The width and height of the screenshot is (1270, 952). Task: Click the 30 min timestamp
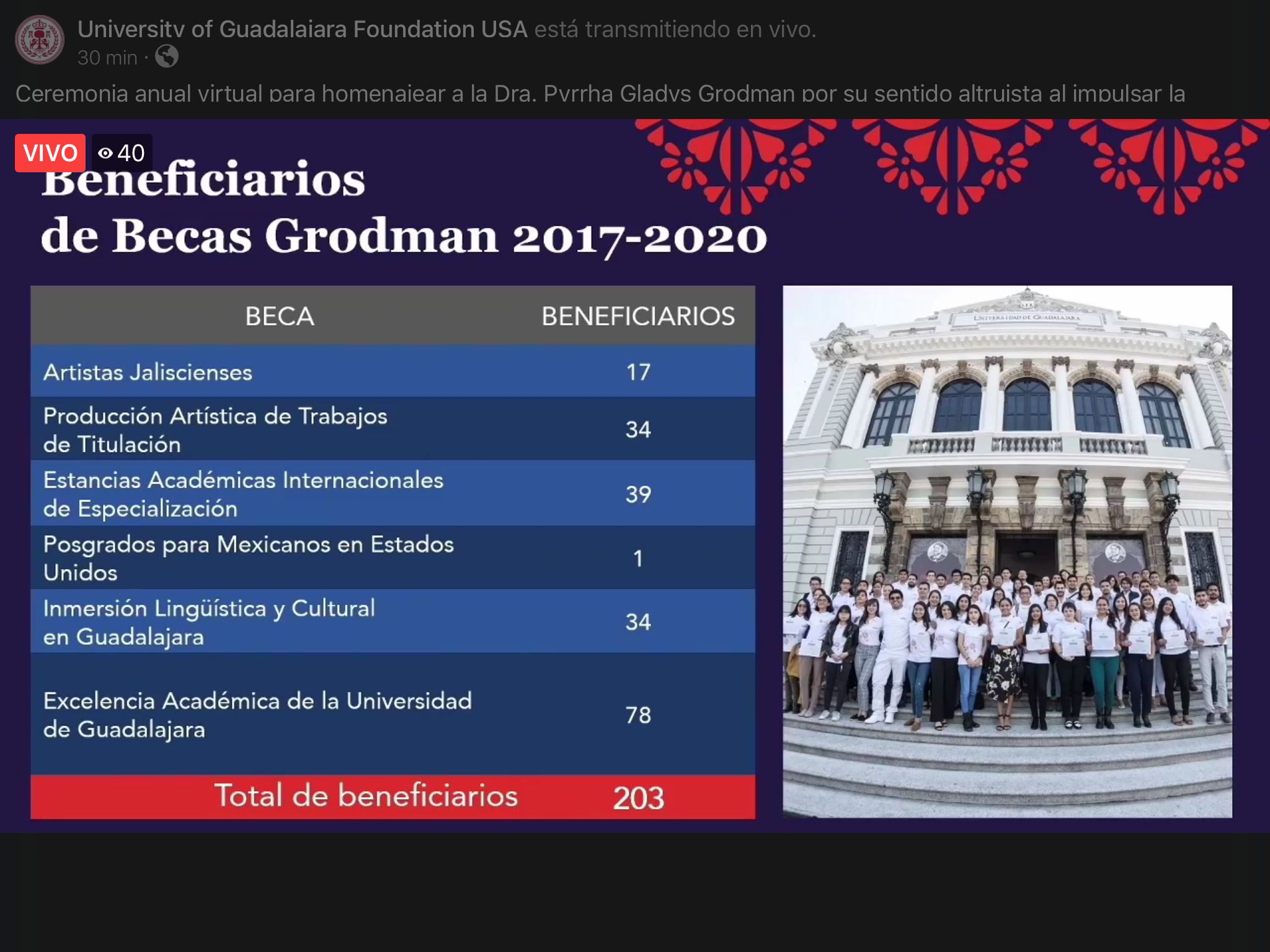(107, 58)
